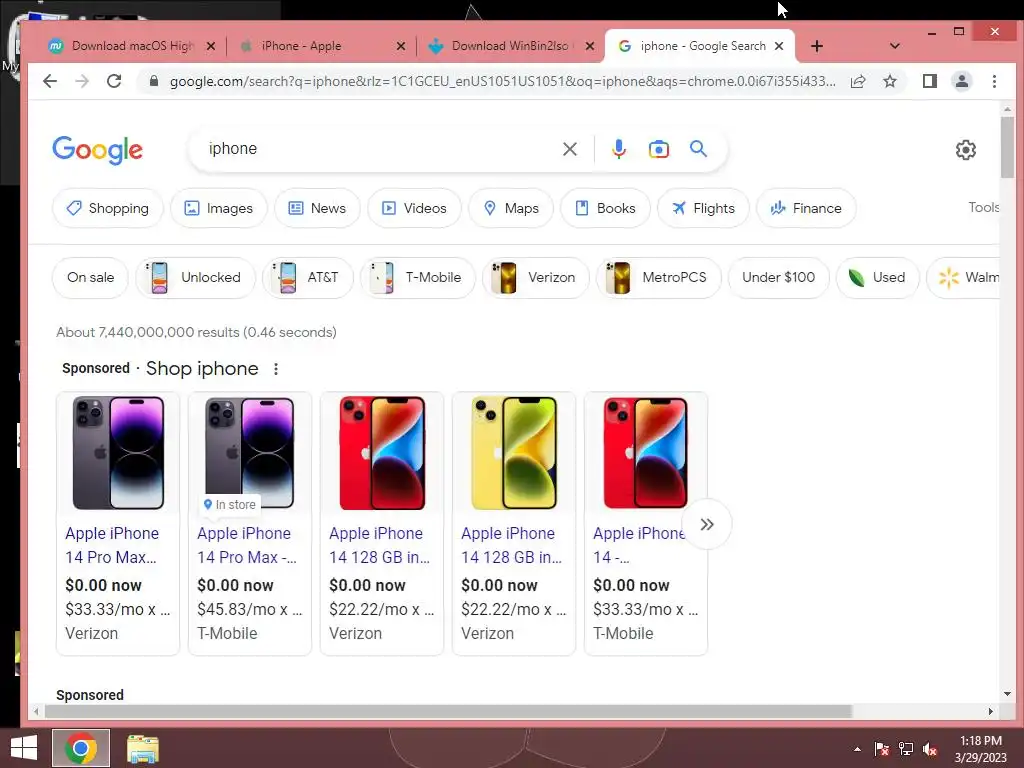This screenshot has width=1024, height=768.
Task: Open the tab search dropdown chevron
Action: click(x=895, y=46)
